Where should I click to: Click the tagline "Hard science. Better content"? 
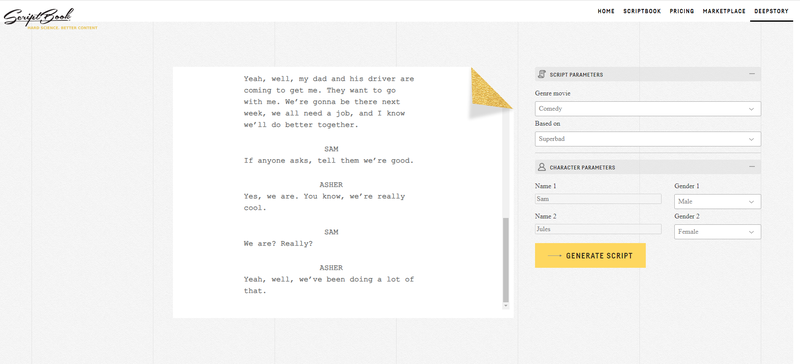coord(62,28)
